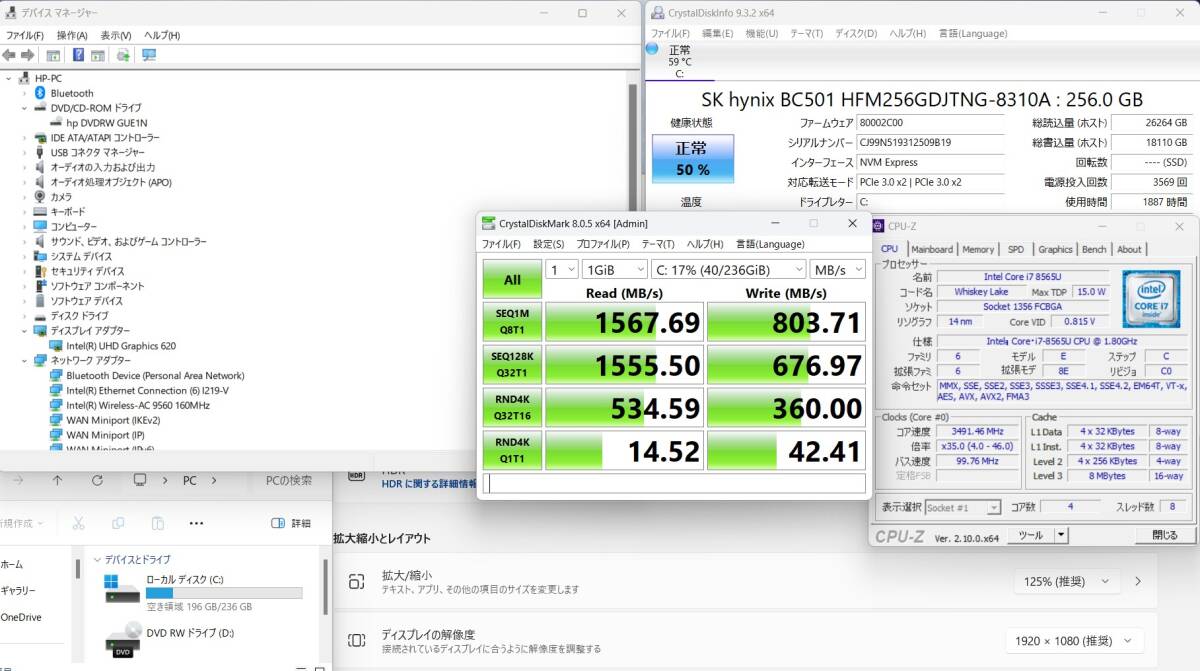Click the ツール button in CPU-Z
1200x671 pixels.
tap(1029, 535)
